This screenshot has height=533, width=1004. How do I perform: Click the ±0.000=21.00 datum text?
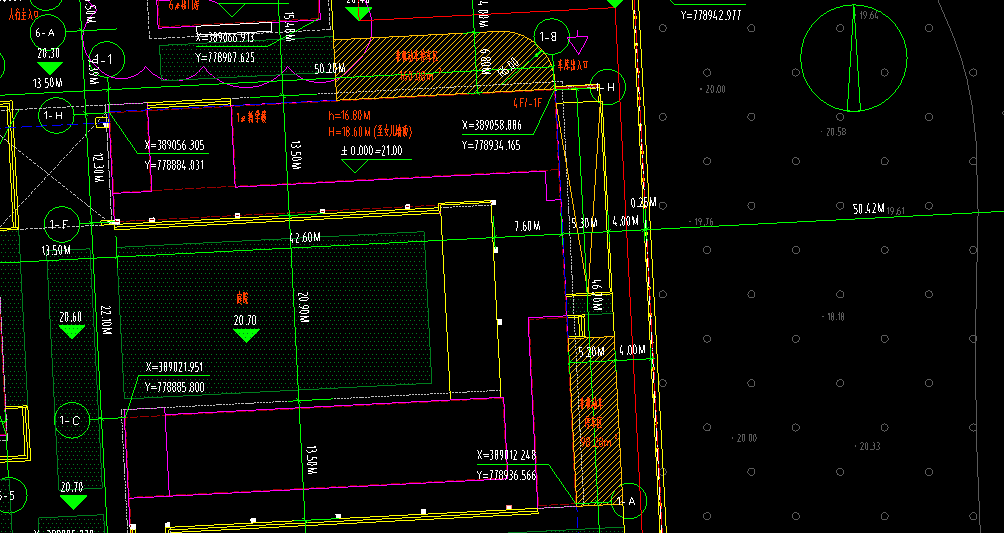tap(371, 151)
